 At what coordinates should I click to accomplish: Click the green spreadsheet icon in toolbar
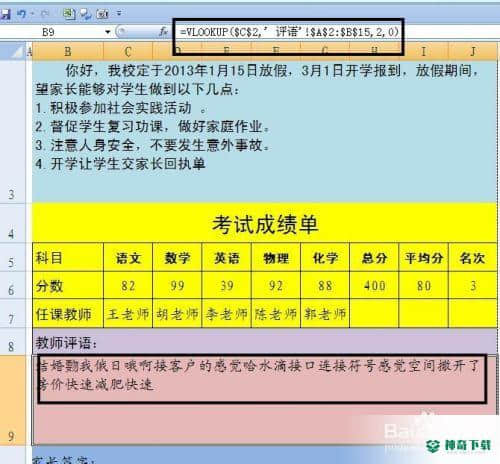tap(70, 14)
